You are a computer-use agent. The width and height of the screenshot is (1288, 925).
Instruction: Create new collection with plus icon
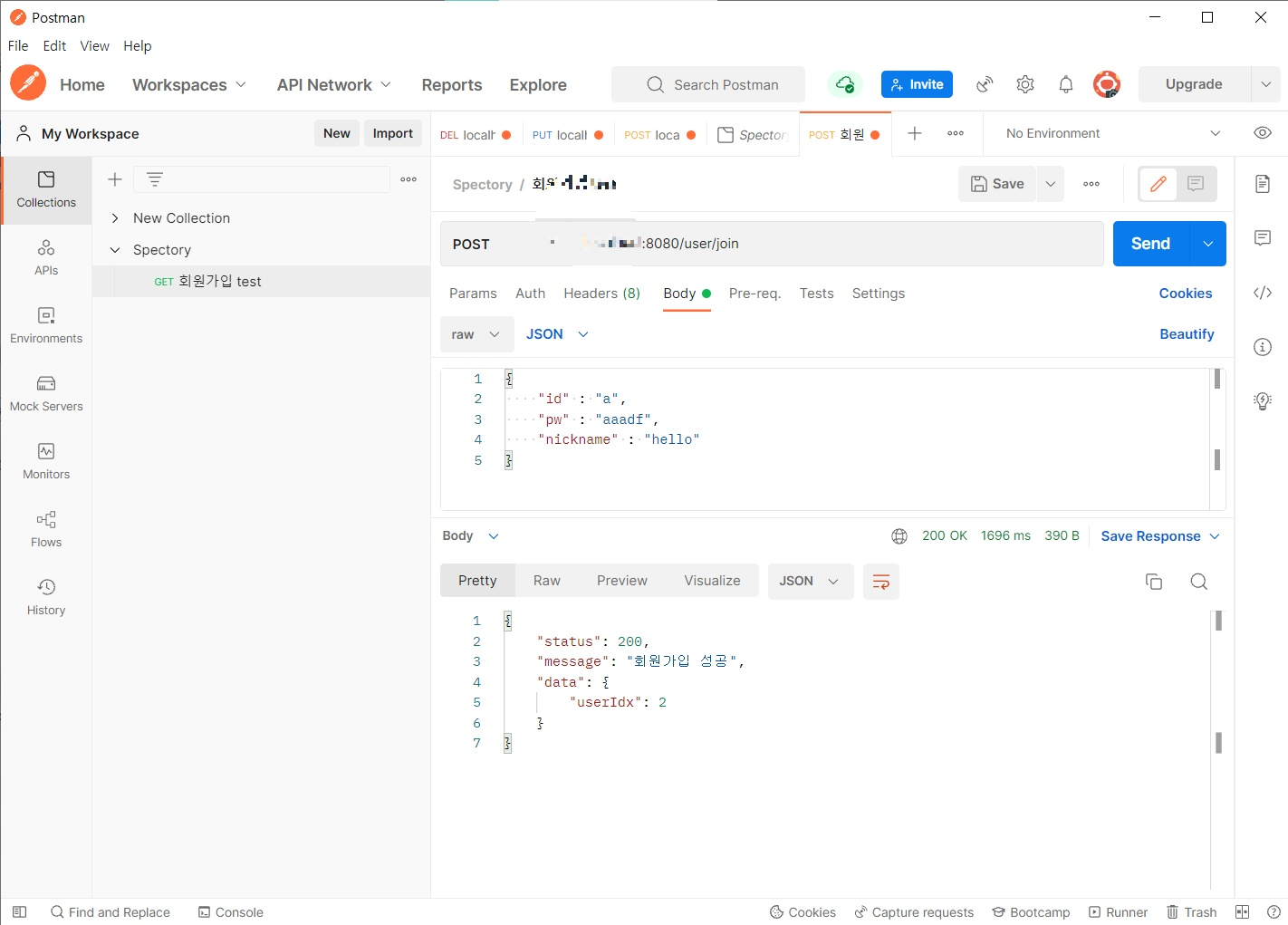(115, 179)
